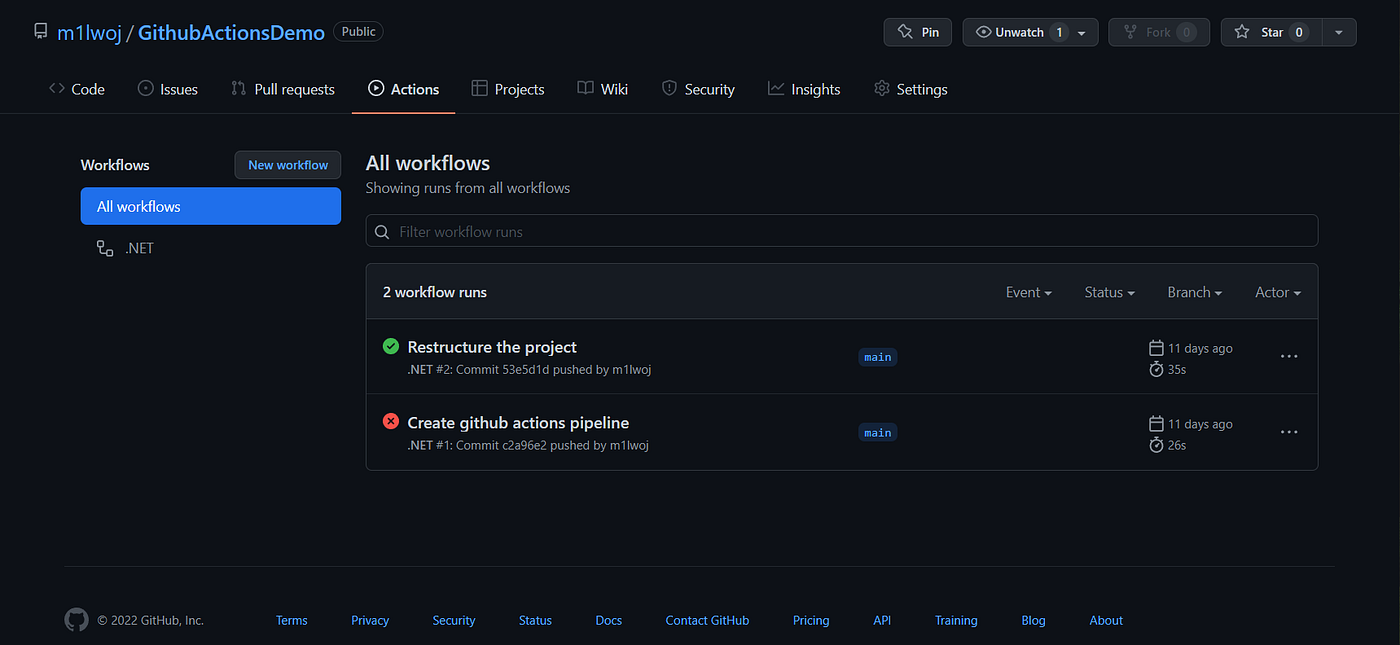Open the Pricing link in footer

click(x=810, y=620)
